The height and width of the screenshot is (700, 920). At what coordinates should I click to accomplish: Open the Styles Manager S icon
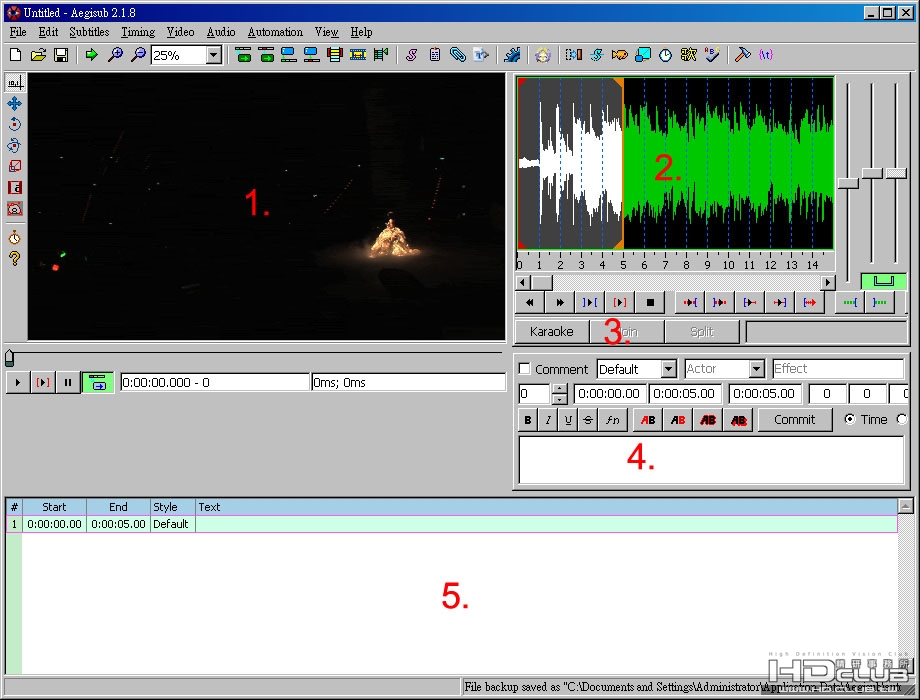click(x=411, y=55)
